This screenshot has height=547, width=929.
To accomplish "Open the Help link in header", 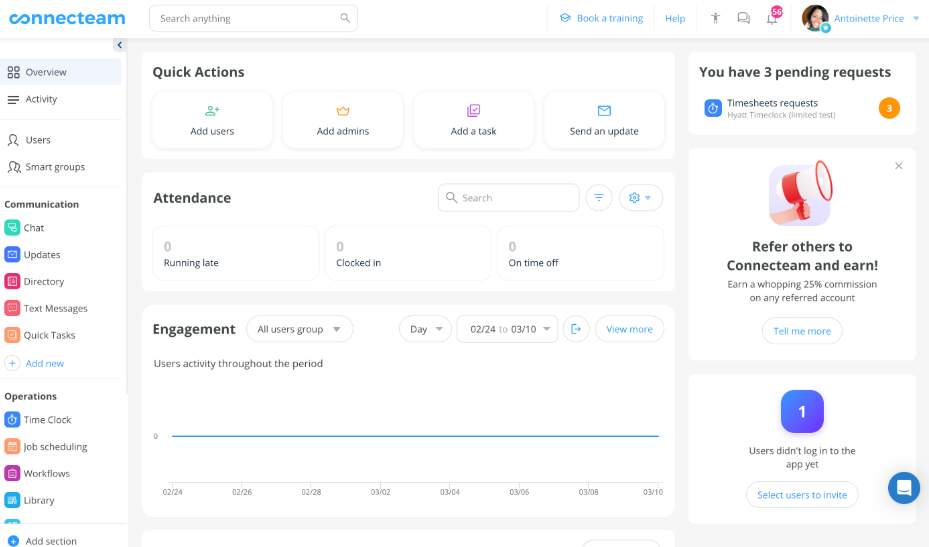I will pos(675,18).
